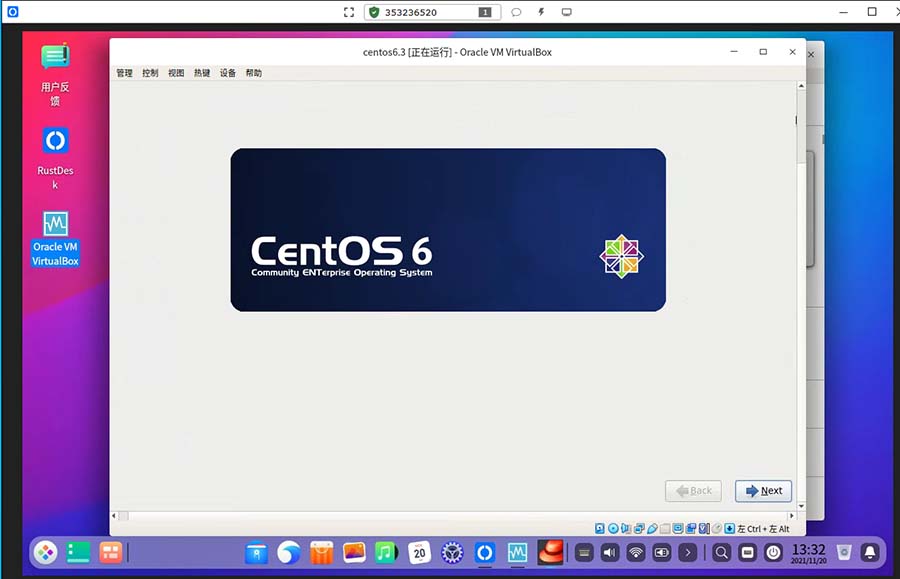900x579 pixels.
Task: Click the search magnifier in dock
Action: click(721, 553)
